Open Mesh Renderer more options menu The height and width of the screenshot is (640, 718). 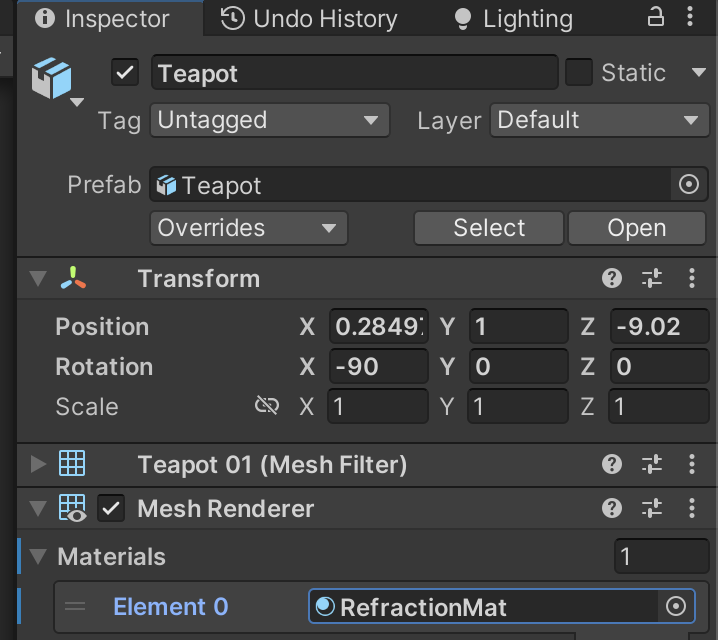tap(692, 509)
